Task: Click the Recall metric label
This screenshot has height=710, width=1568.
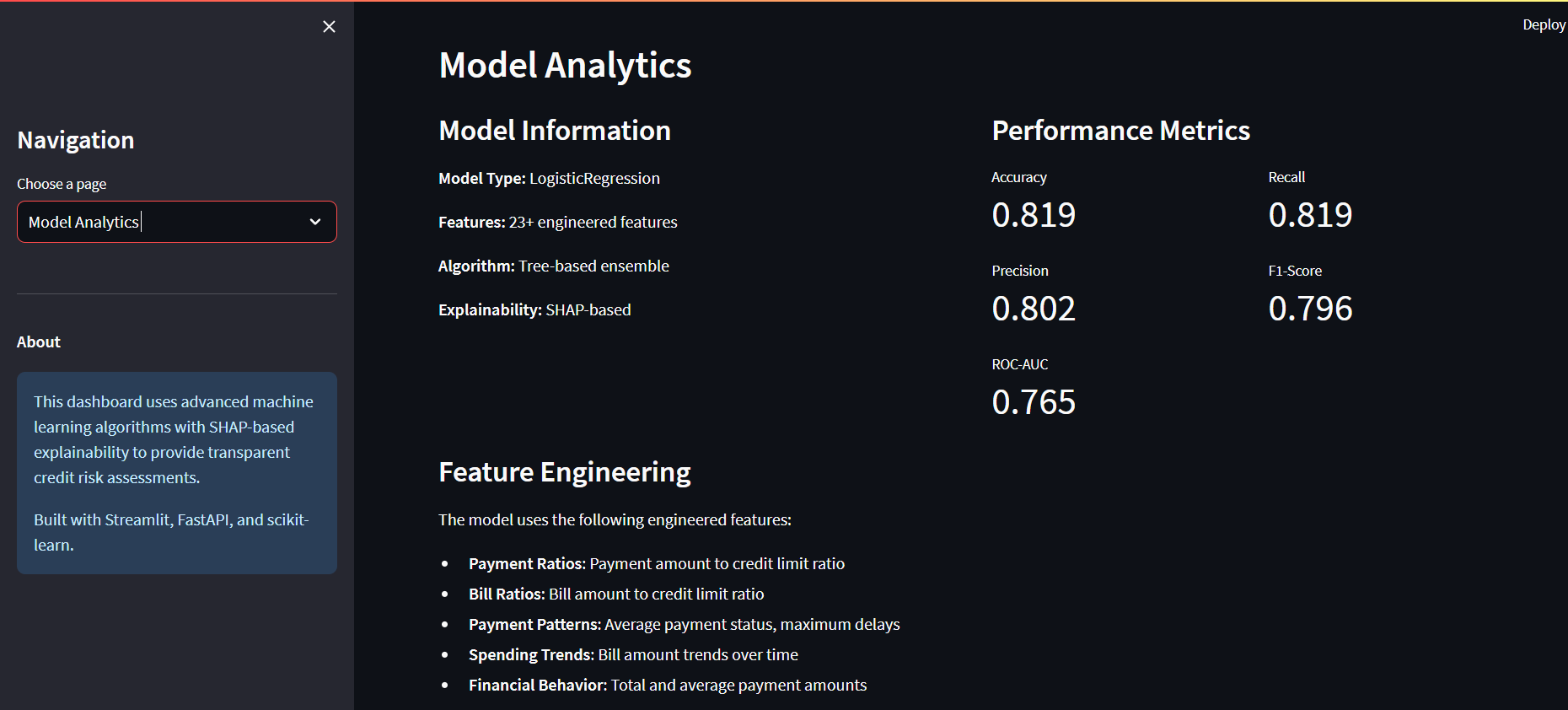Action: tap(1286, 177)
